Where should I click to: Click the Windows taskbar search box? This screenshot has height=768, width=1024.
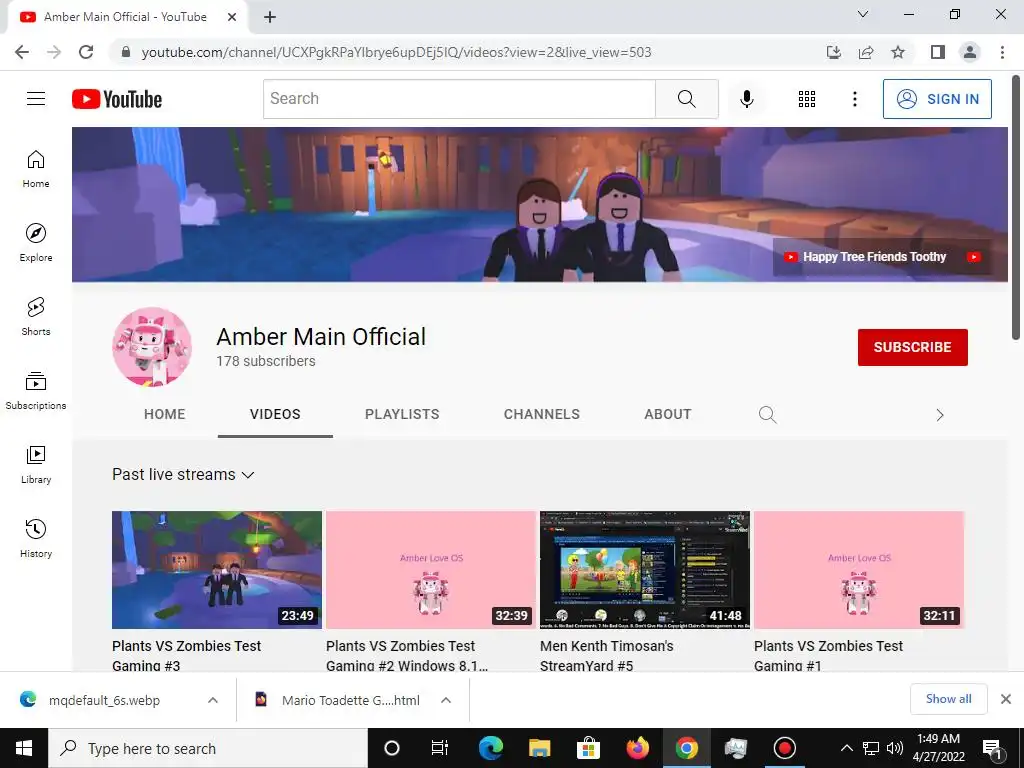208,748
